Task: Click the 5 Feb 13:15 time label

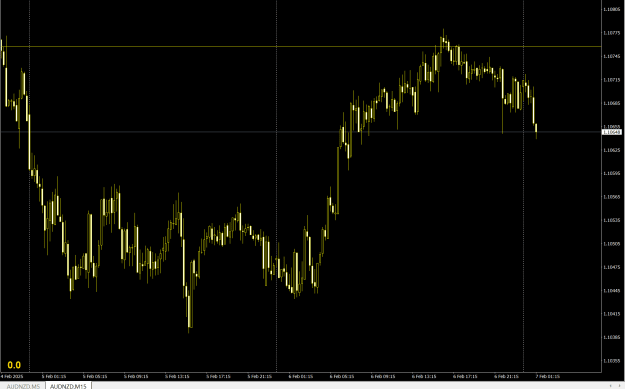Action: (x=177, y=376)
